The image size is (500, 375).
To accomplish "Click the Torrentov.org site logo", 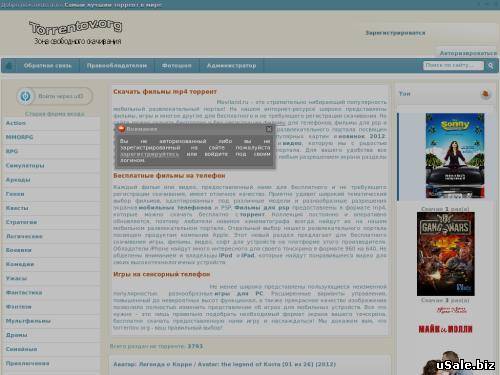I will [x=76, y=32].
